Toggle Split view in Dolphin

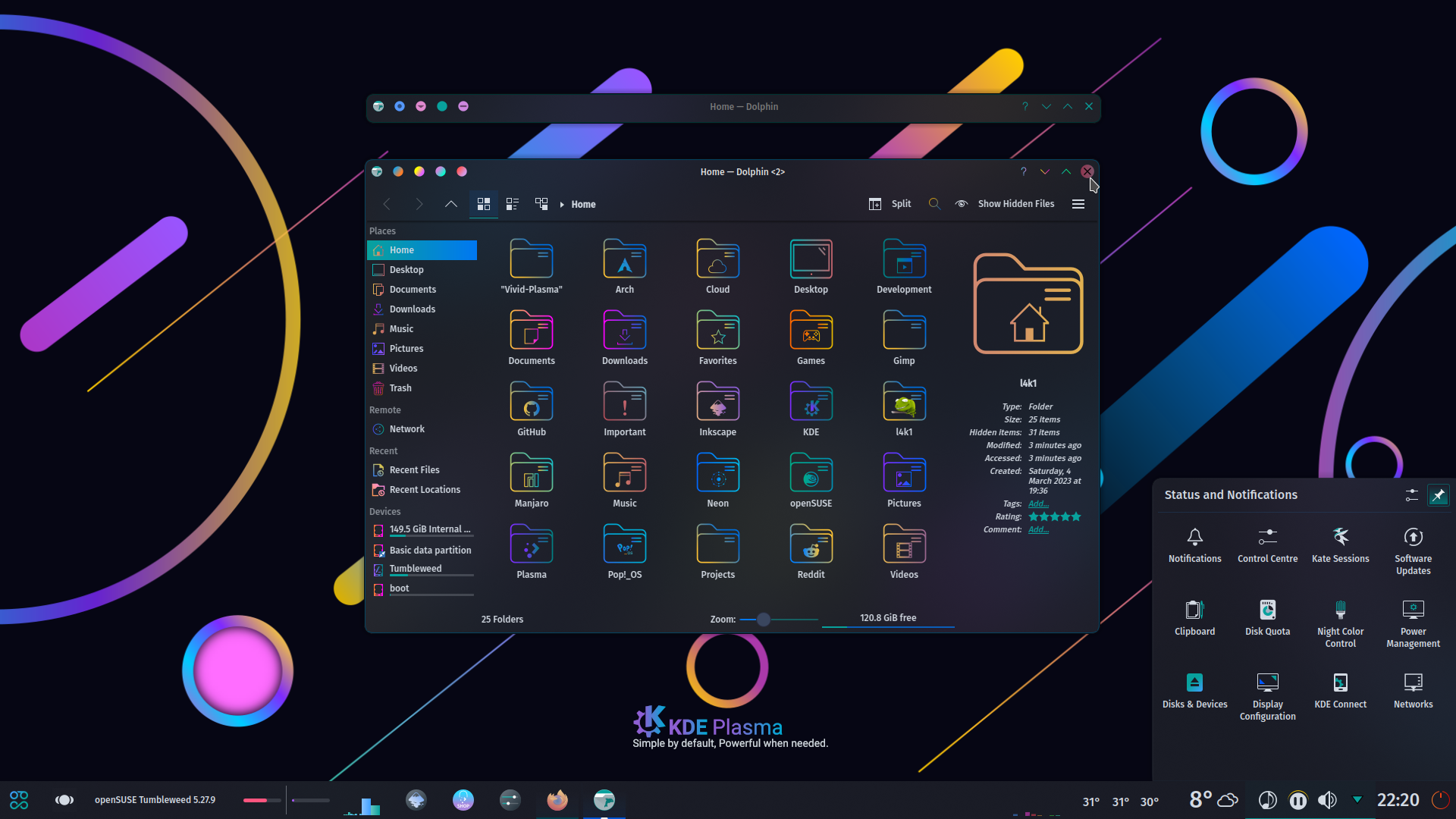[x=890, y=204]
